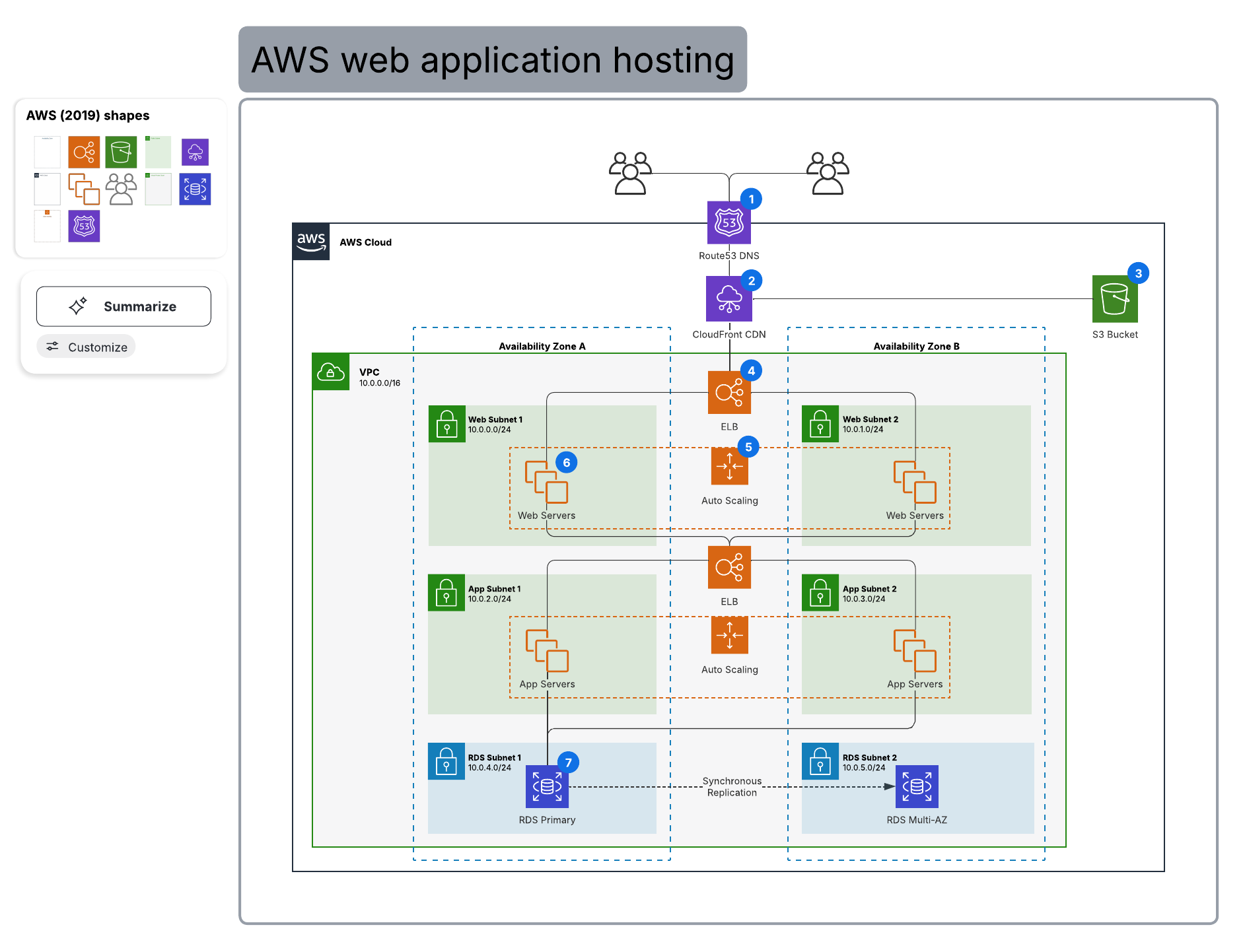Pick the orange ELB shape in the shapes panel
The image size is (1245, 952).
click(84, 153)
